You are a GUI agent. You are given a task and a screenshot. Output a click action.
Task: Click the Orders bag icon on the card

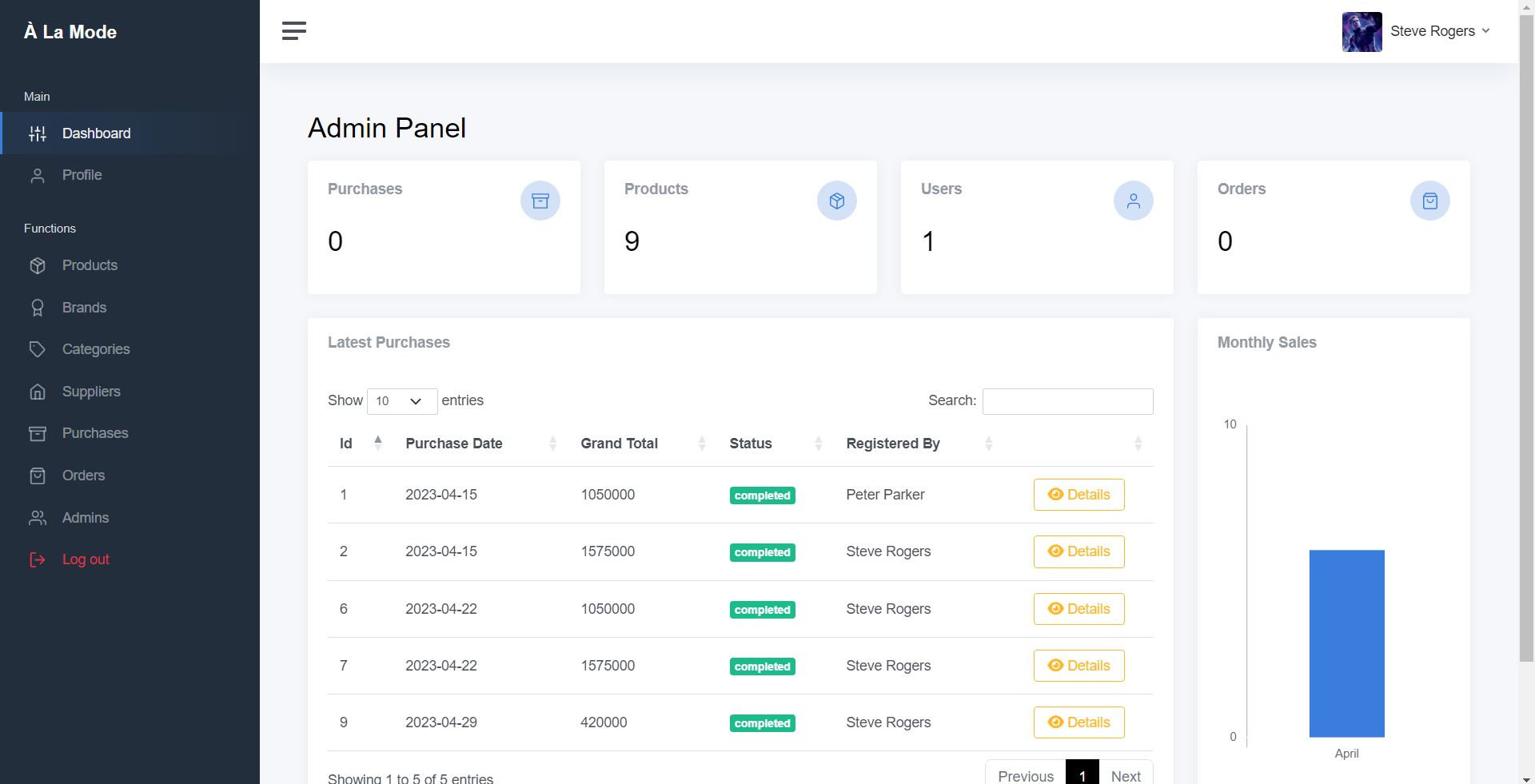coord(1430,201)
